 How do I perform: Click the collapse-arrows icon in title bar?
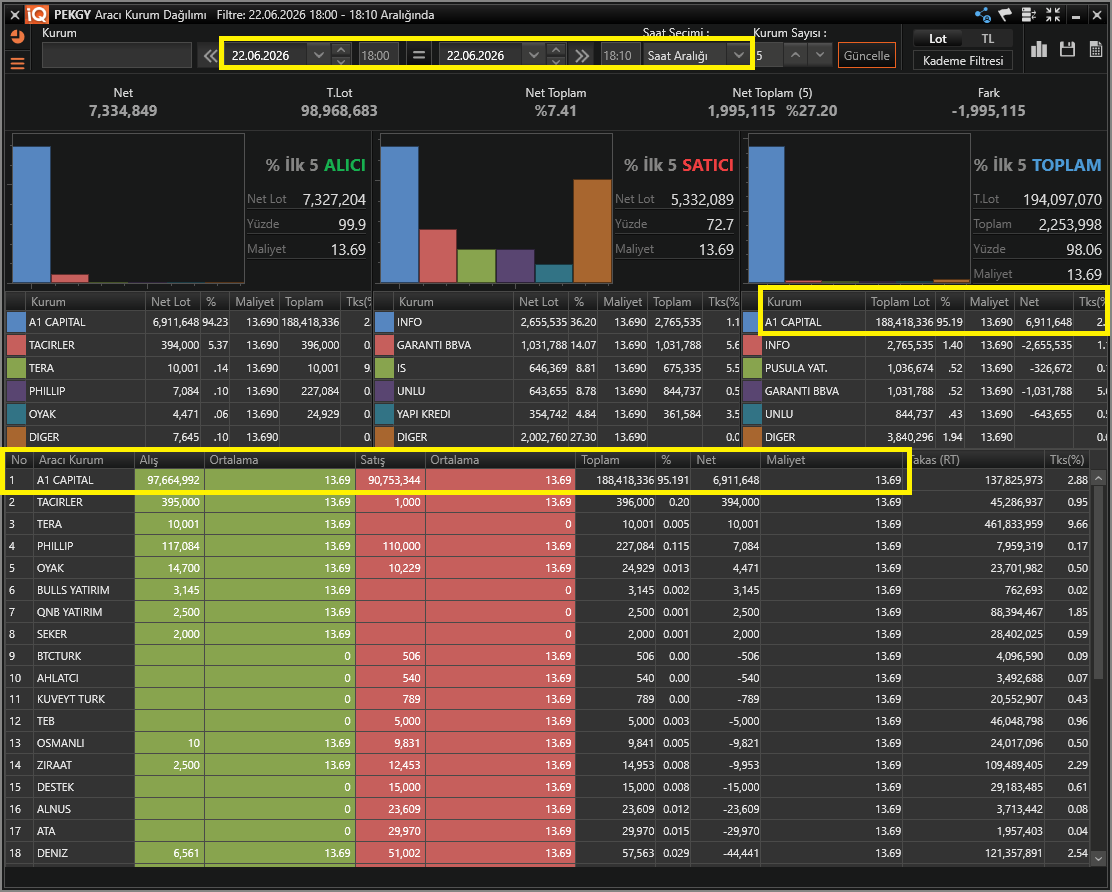[x=1053, y=15]
